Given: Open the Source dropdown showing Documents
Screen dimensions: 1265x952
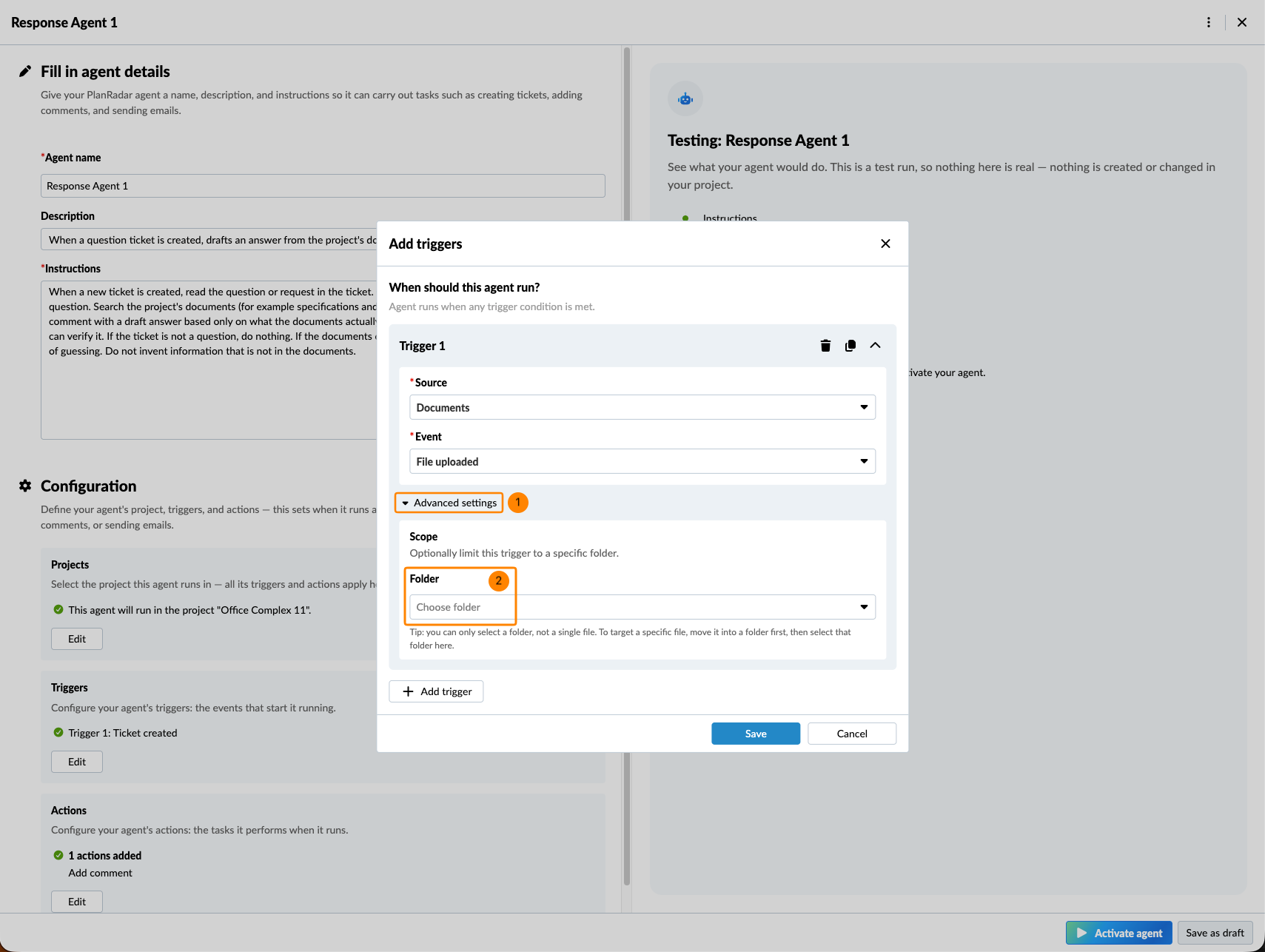Looking at the screenshot, I should click(x=642, y=407).
